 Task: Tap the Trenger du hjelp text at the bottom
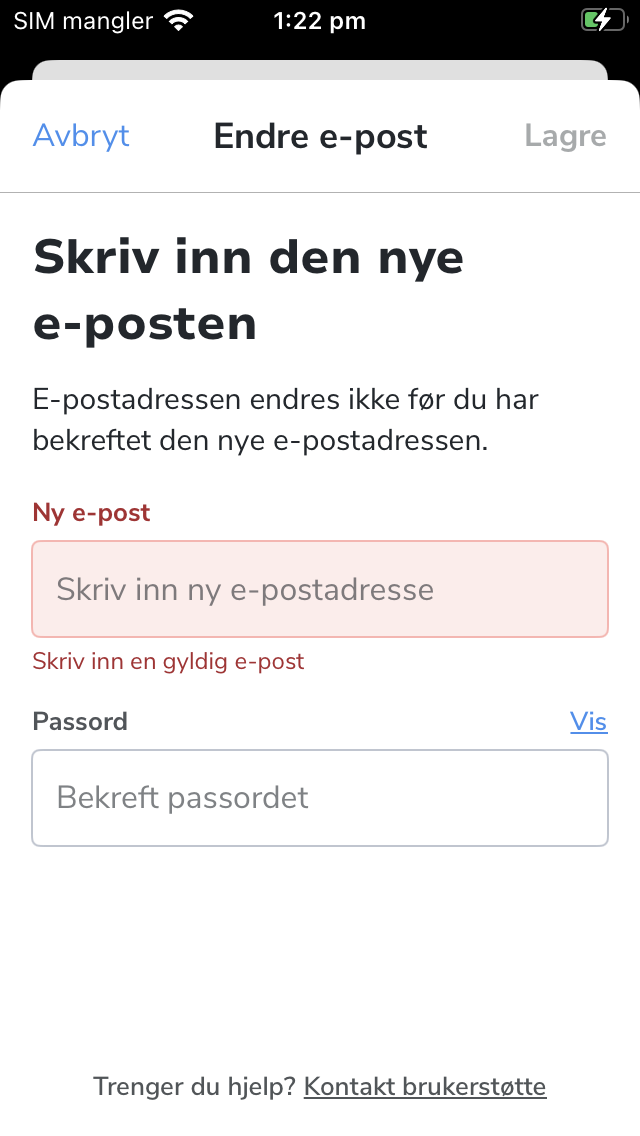(191, 1087)
